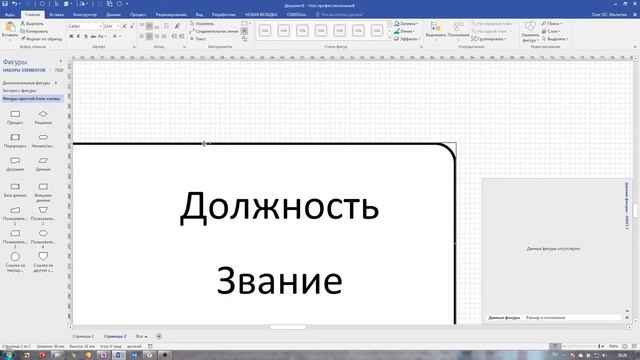The width and height of the screenshot is (640, 360).
Task: Pick the Документ shape
Action: [15, 163]
